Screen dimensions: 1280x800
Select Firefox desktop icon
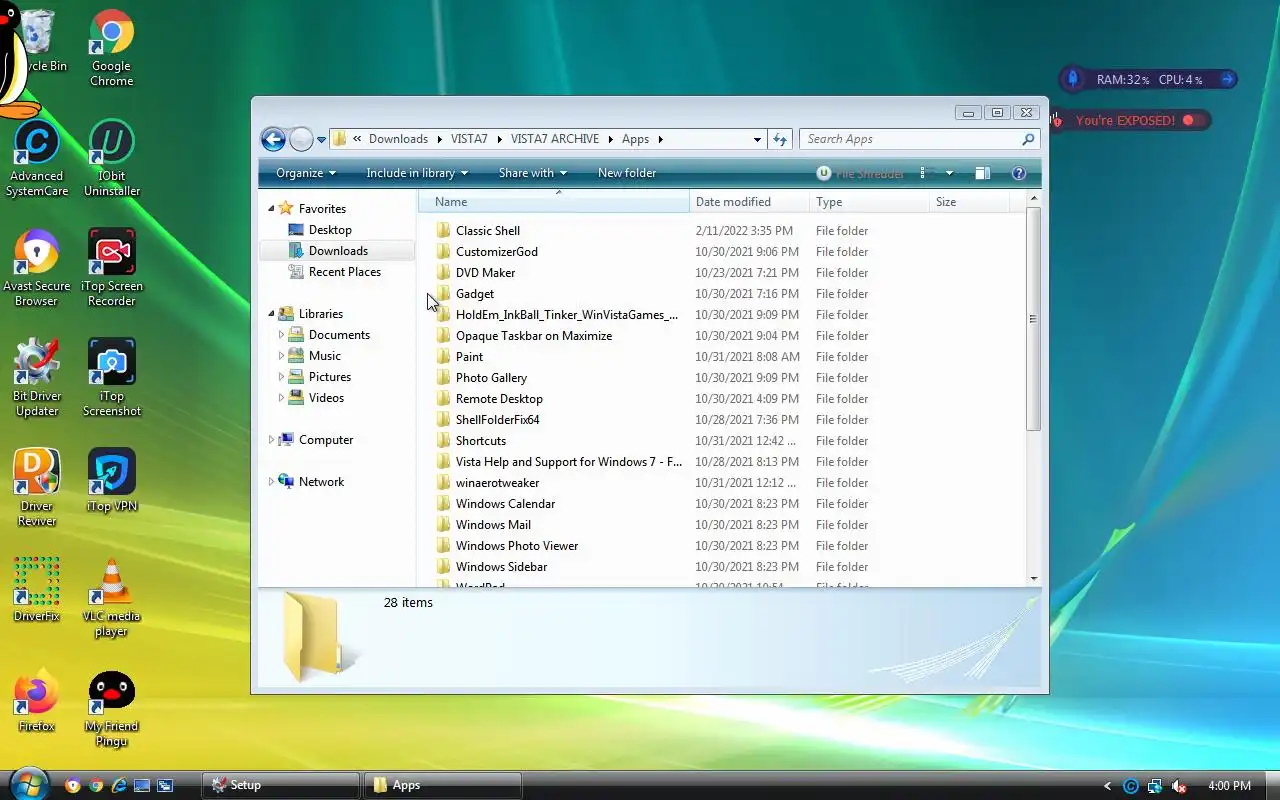(37, 700)
